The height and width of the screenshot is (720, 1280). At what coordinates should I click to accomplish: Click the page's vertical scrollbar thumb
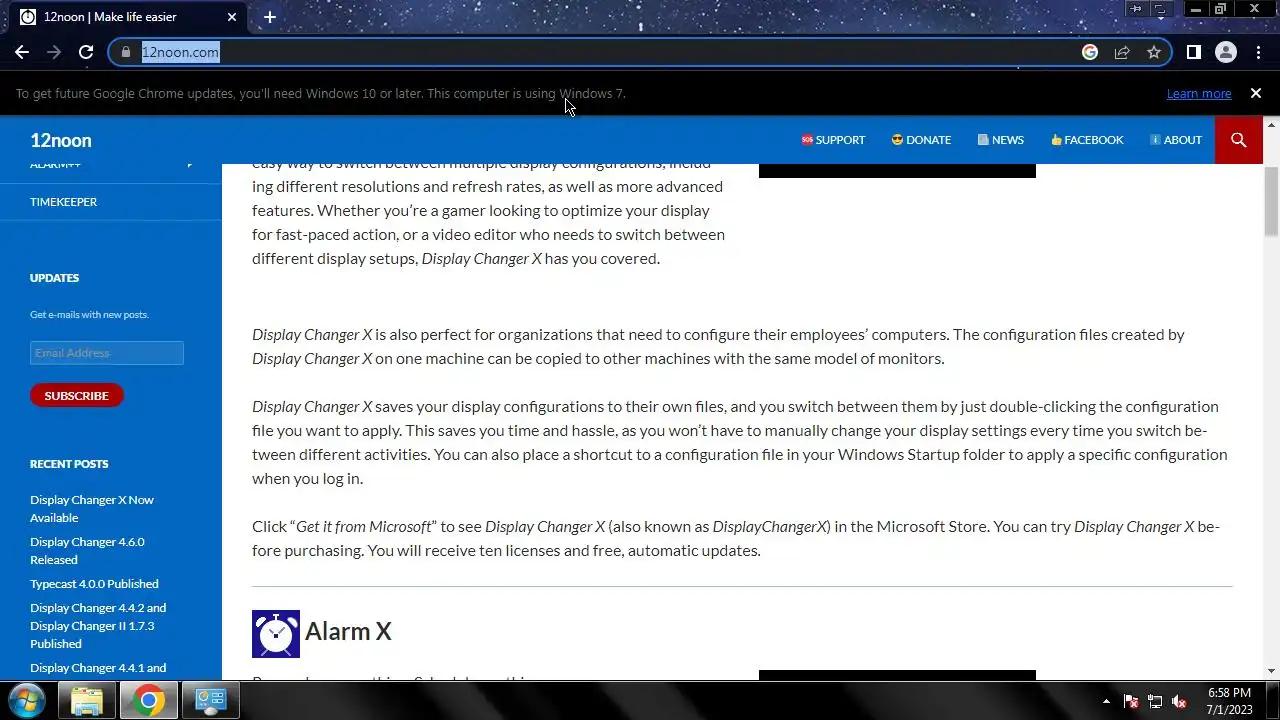tap(1271, 202)
